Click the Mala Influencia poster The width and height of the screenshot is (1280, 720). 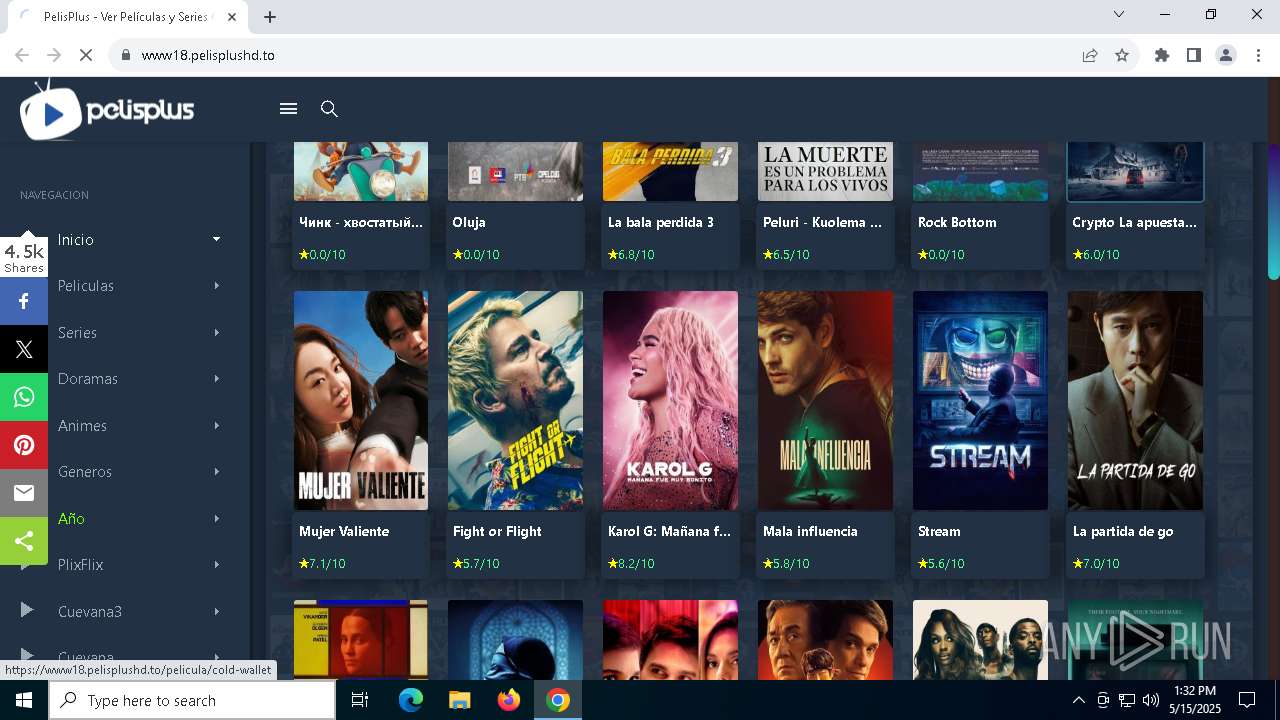[825, 400]
